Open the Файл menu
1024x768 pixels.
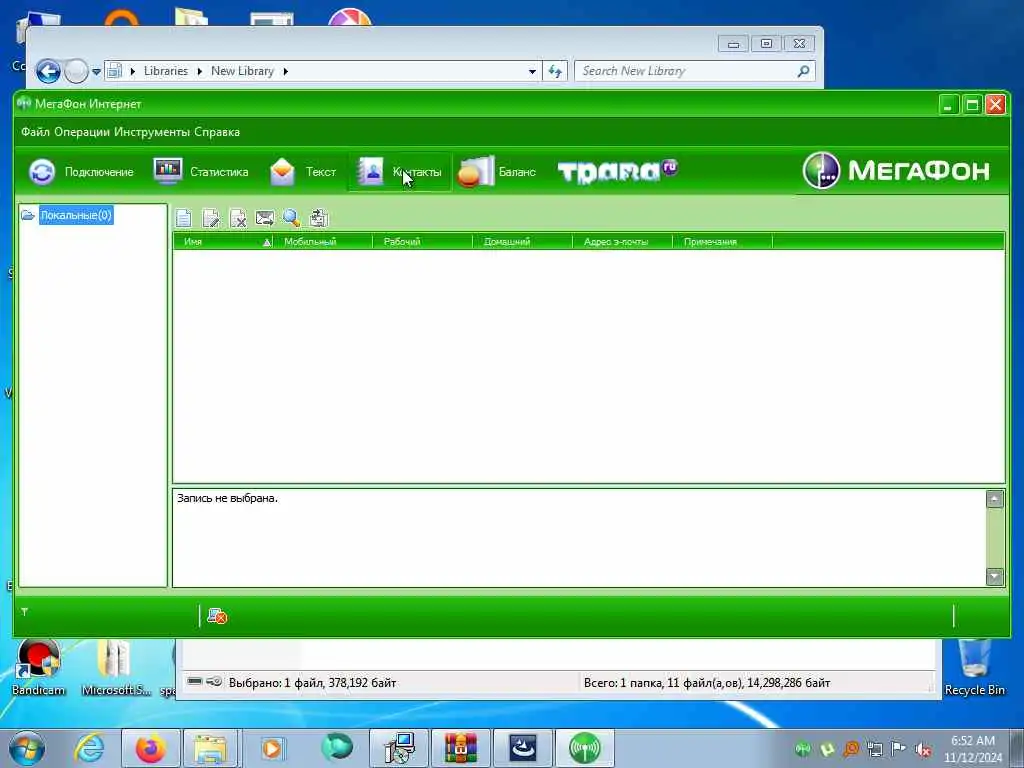[x=35, y=132]
